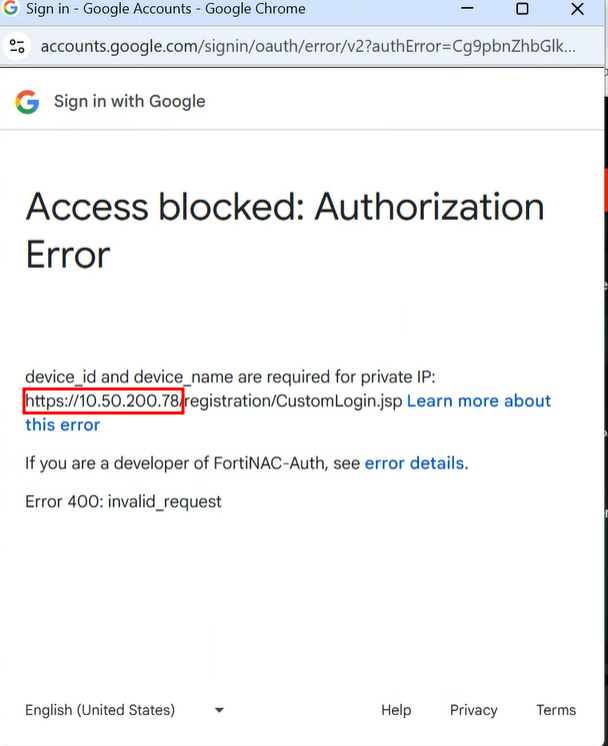Maximize the Chrome sign-in window
Viewport: 608px width, 746px height.
pos(522,9)
